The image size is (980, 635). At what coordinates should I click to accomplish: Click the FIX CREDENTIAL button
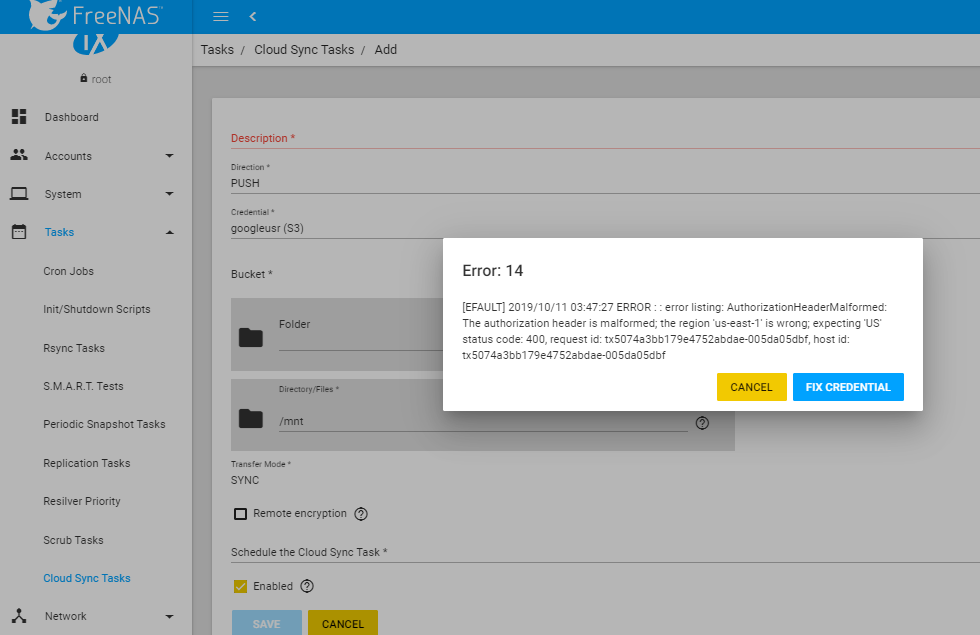(x=848, y=387)
